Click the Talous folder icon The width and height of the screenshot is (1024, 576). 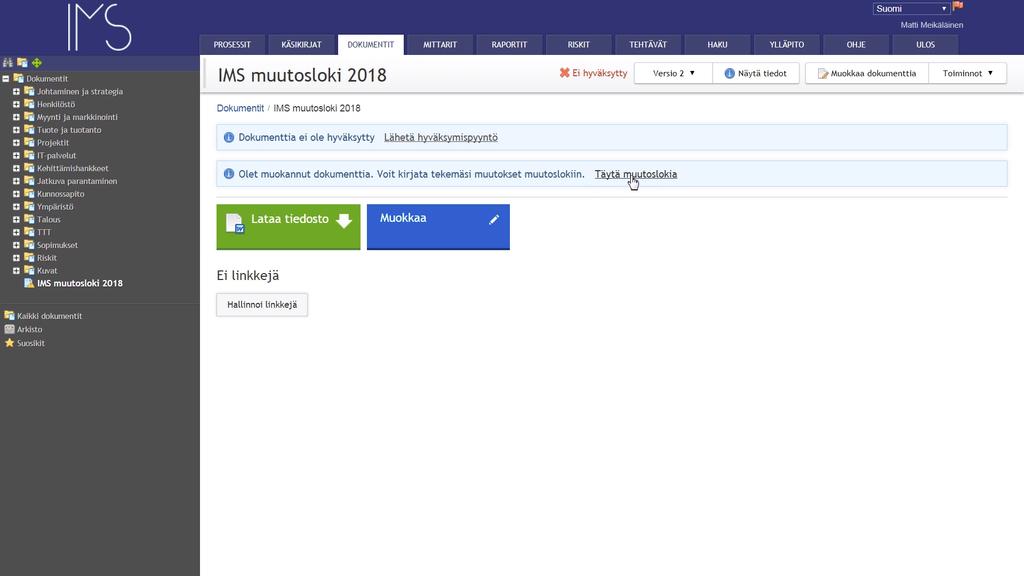29,219
